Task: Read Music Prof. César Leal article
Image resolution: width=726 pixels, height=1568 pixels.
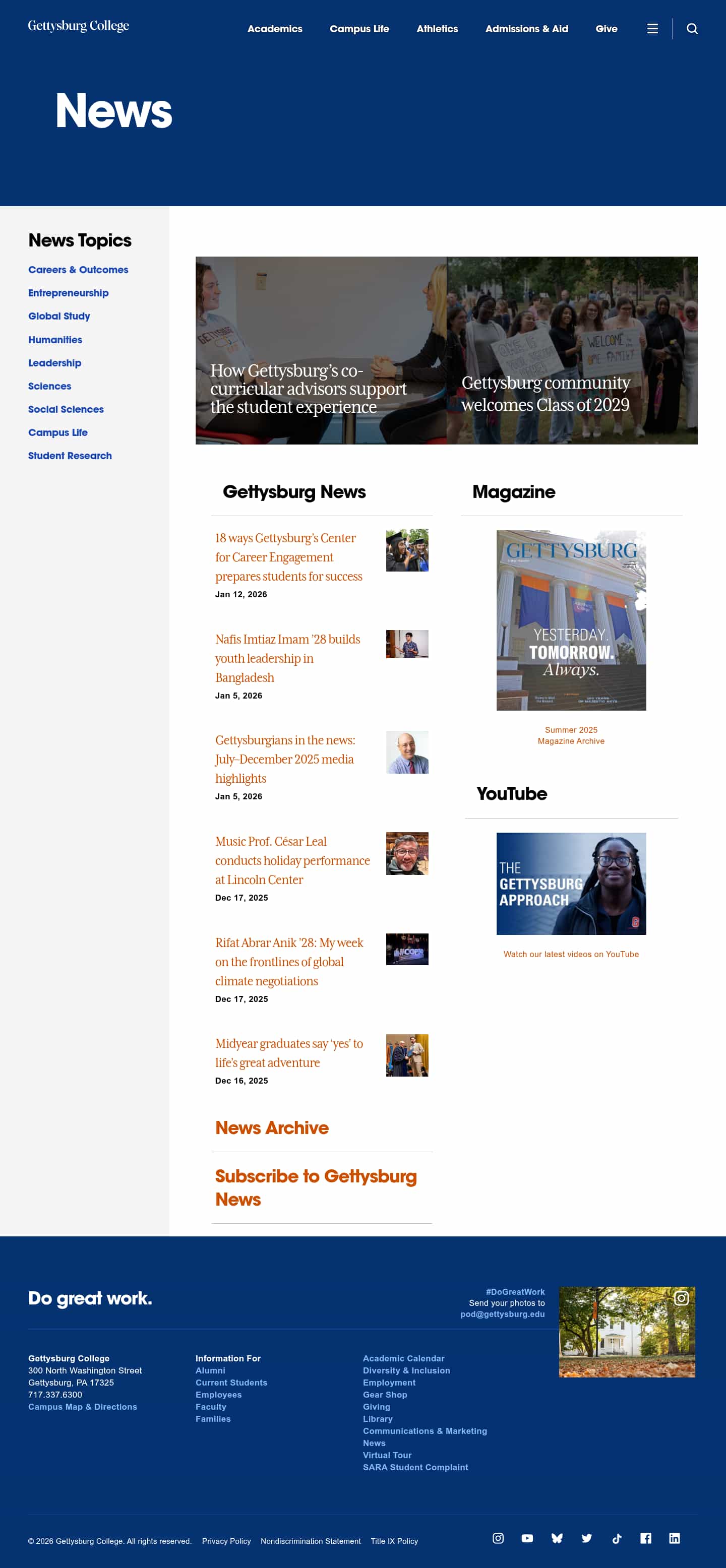Action: pyautogui.click(x=292, y=860)
